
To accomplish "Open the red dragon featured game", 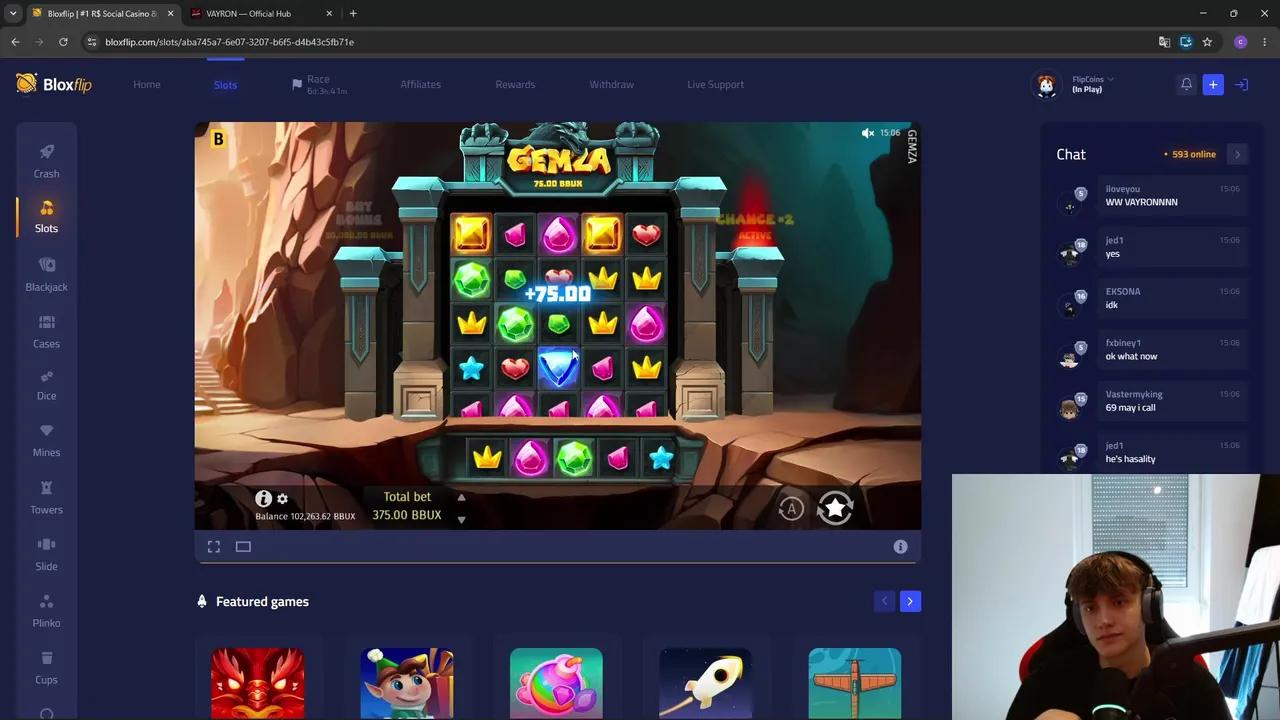I will 258,683.
